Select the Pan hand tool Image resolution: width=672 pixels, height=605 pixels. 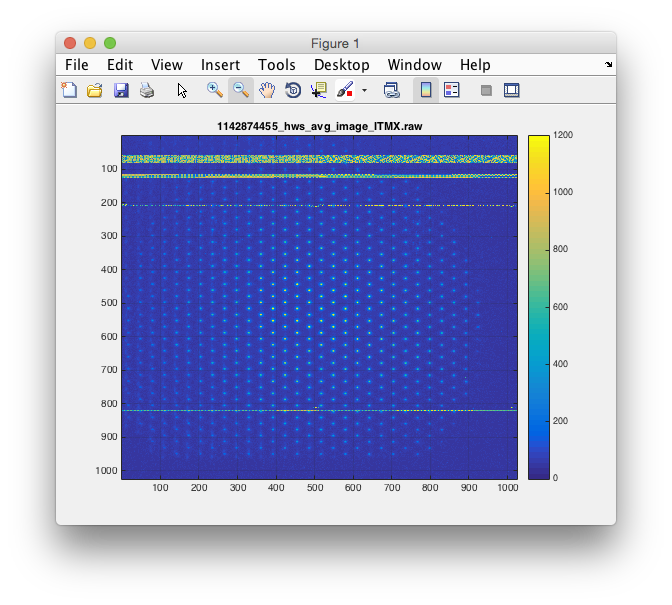[x=267, y=90]
